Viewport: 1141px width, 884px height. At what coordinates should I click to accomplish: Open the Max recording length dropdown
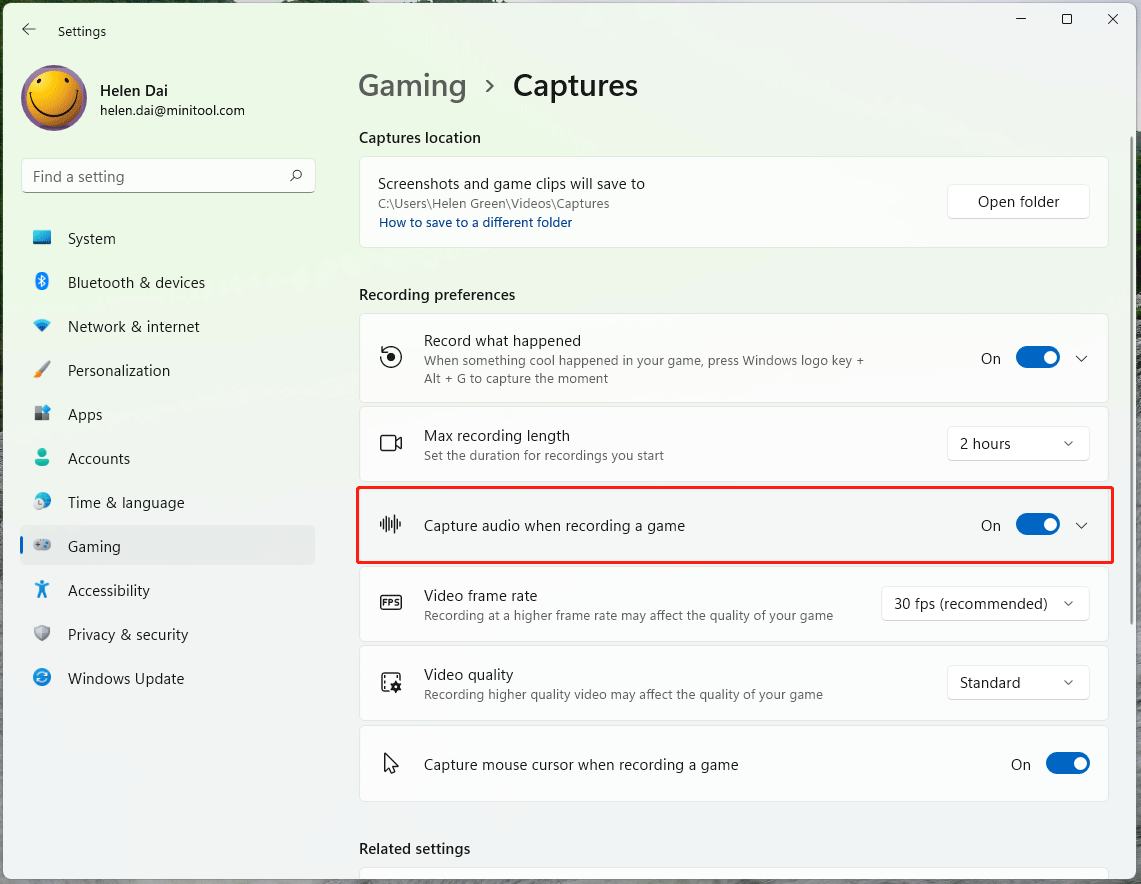(x=1018, y=443)
